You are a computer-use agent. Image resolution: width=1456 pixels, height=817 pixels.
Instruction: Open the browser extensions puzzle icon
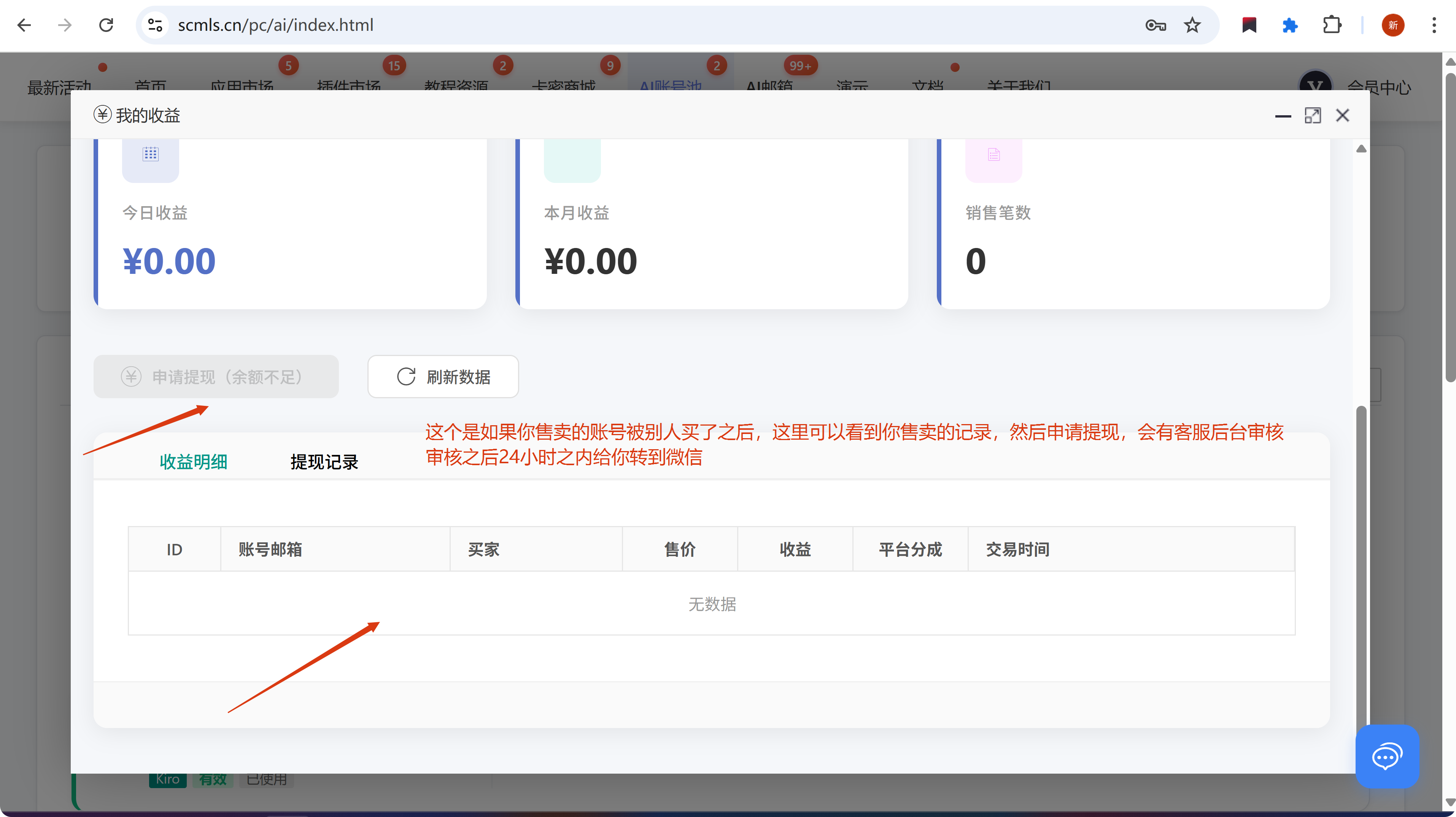pyautogui.click(x=1332, y=25)
